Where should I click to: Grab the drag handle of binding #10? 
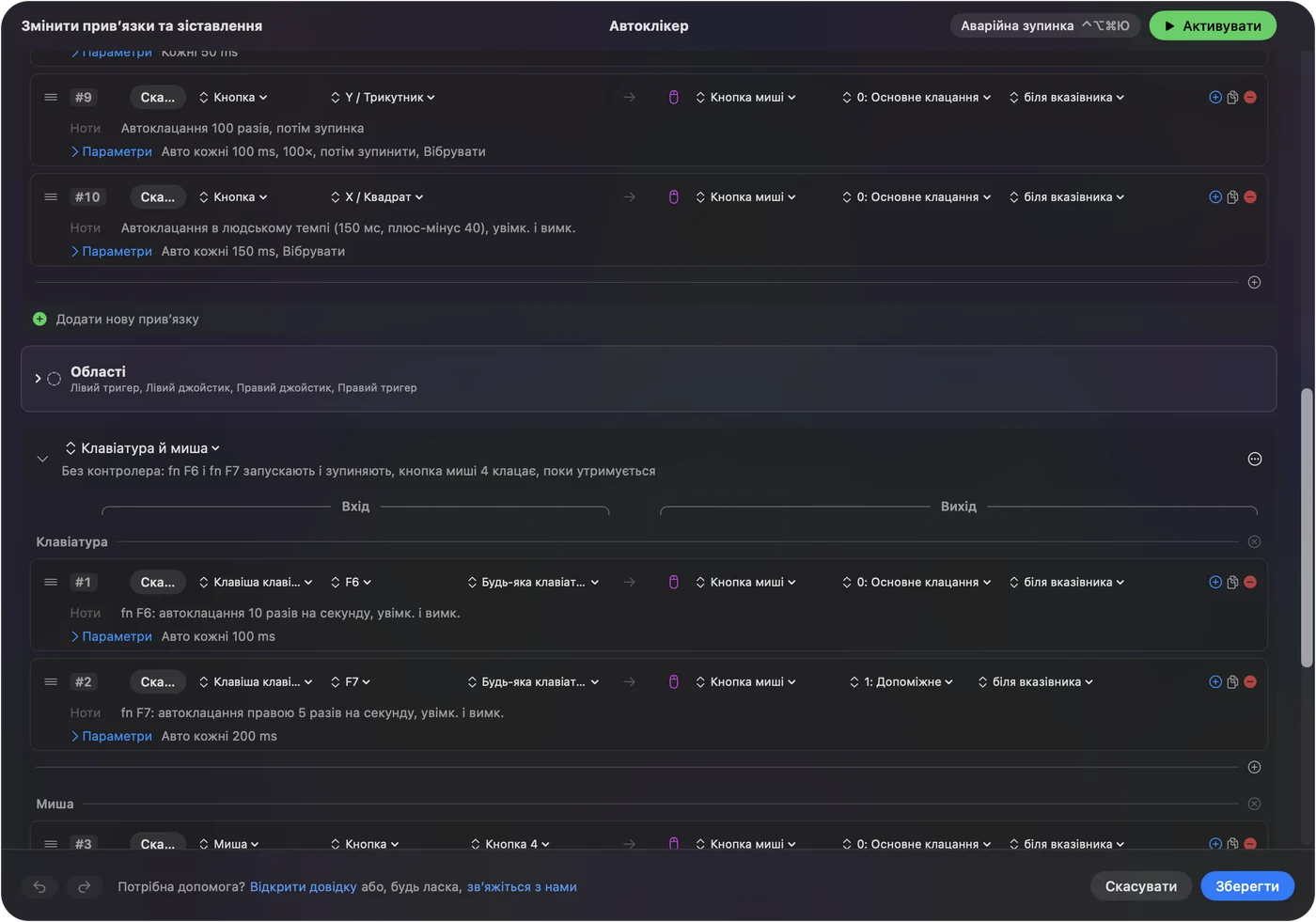(51, 197)
